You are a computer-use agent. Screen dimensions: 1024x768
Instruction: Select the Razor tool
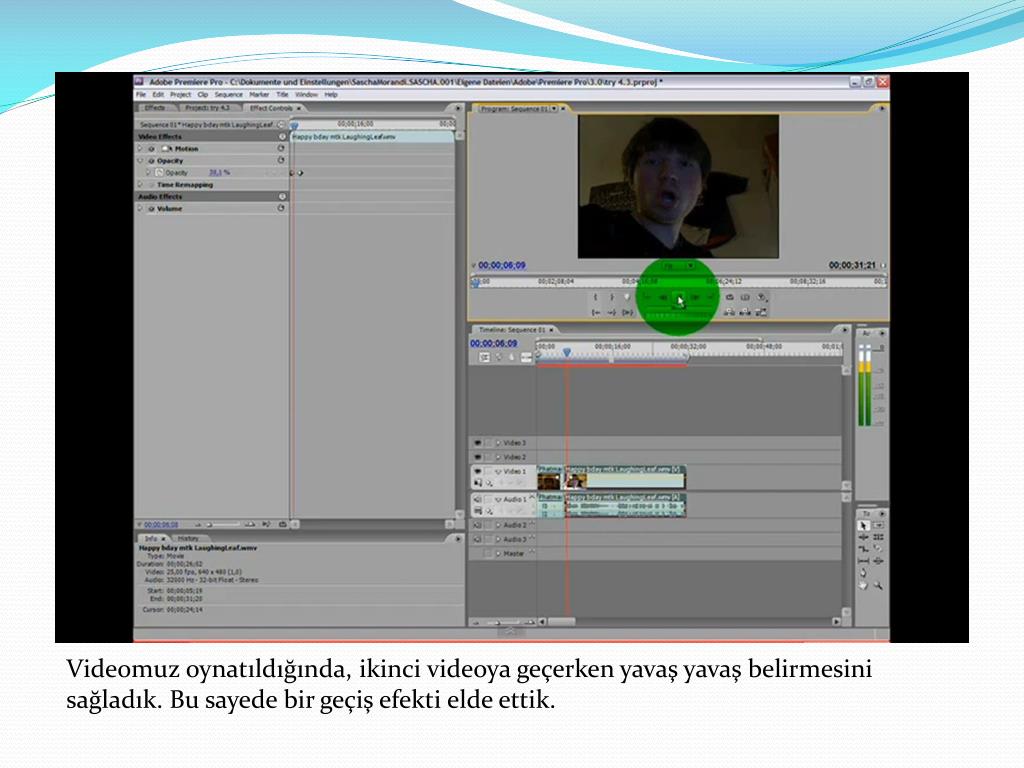point(878,549)
